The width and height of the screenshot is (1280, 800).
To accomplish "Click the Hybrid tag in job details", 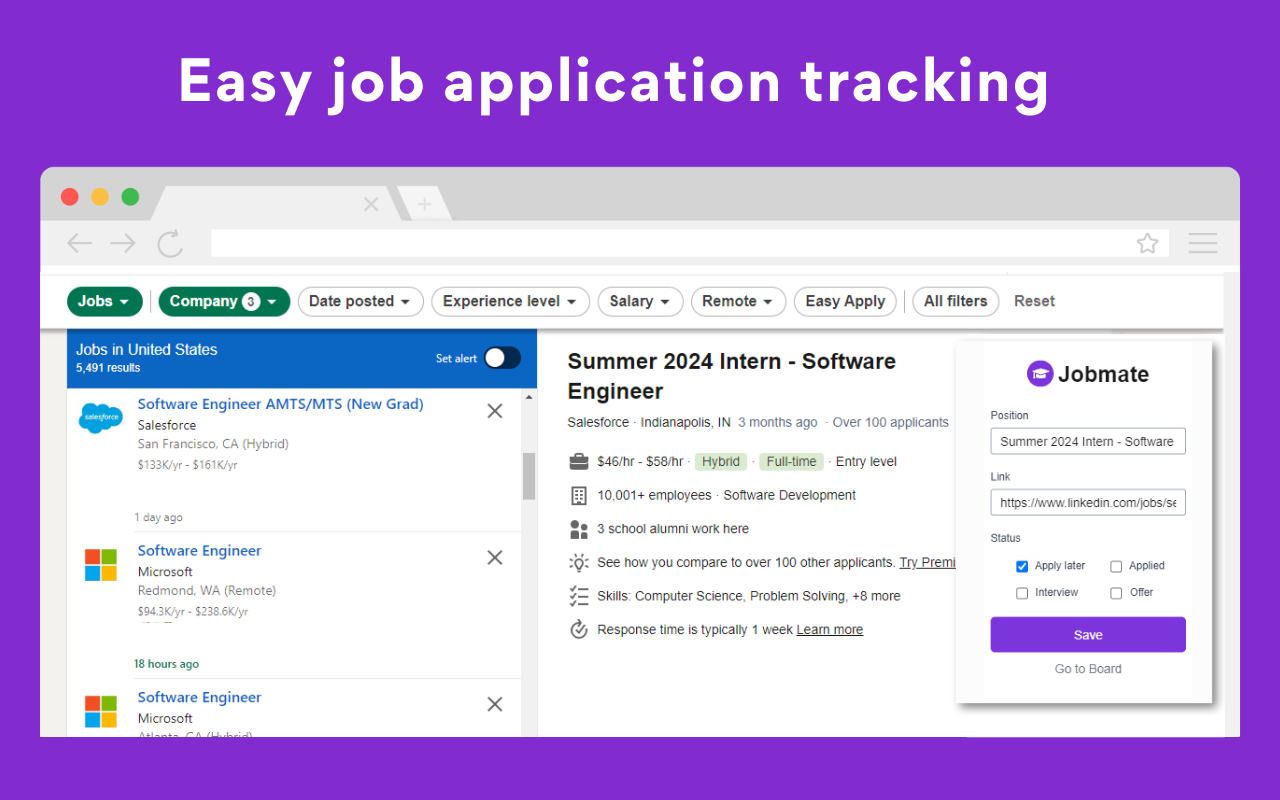I will pos(721,462).
